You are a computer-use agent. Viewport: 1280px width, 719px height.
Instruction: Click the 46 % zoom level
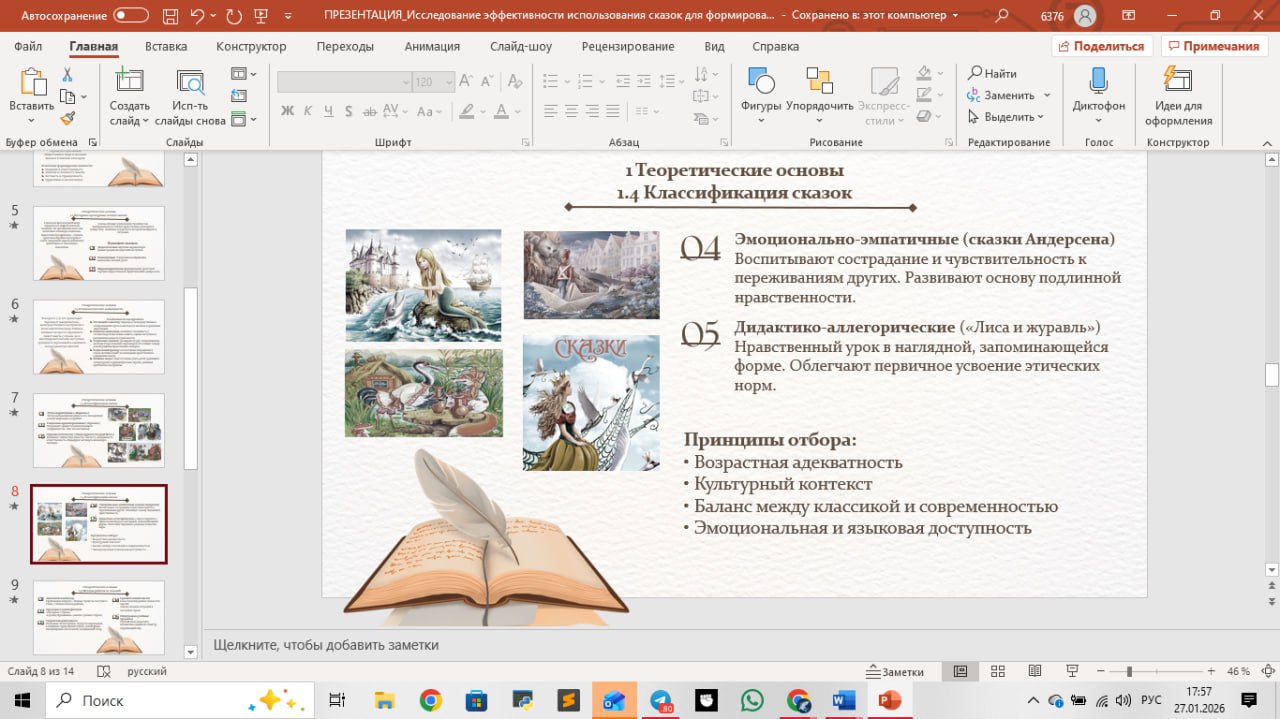pos(1238,671)
